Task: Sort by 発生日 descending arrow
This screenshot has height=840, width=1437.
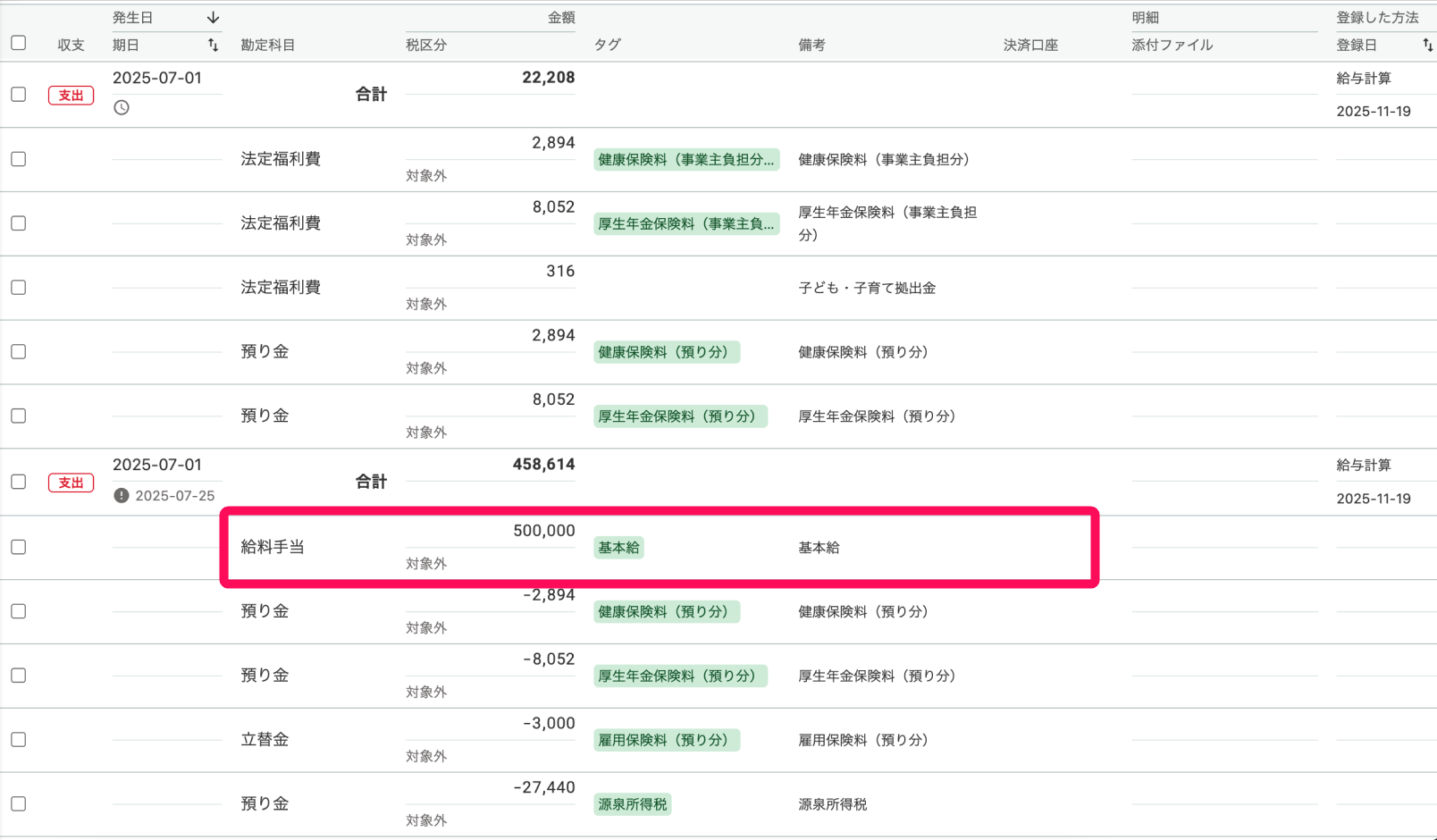Action: (213, 18)
